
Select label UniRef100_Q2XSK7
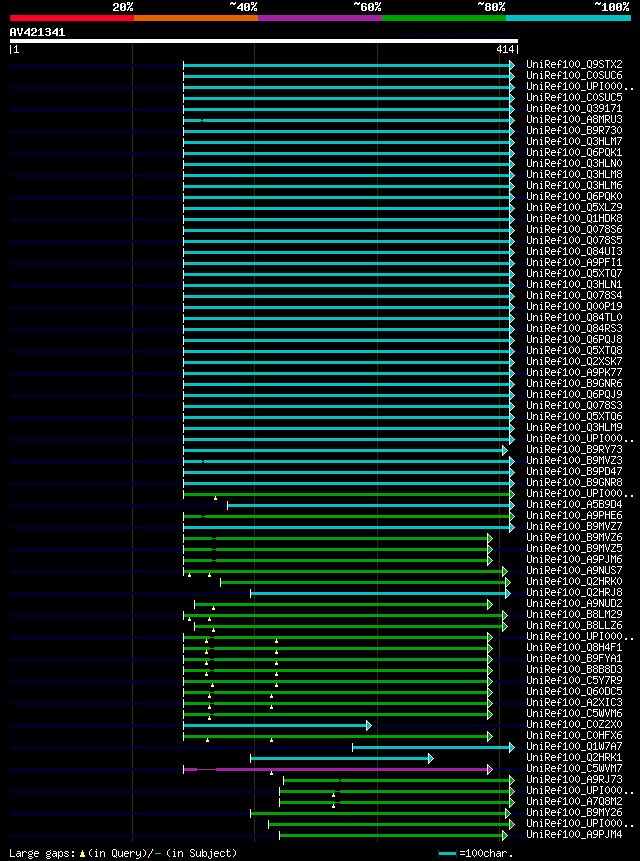point(574,361)
